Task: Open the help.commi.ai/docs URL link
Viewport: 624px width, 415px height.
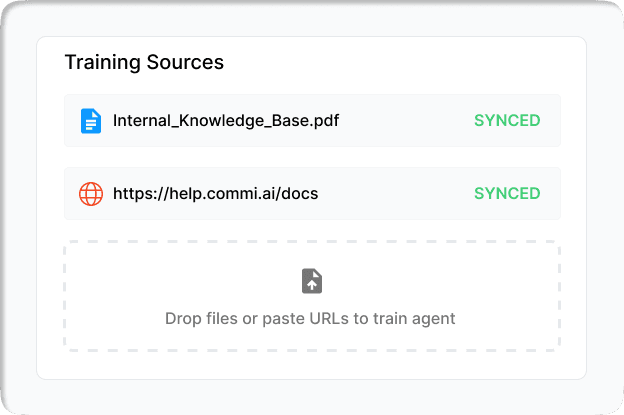Action: coord(215,193)
